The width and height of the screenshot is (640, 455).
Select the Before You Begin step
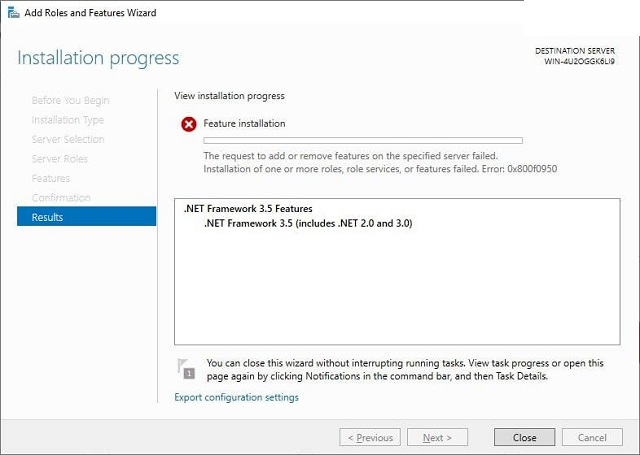[x=70, y=100]
